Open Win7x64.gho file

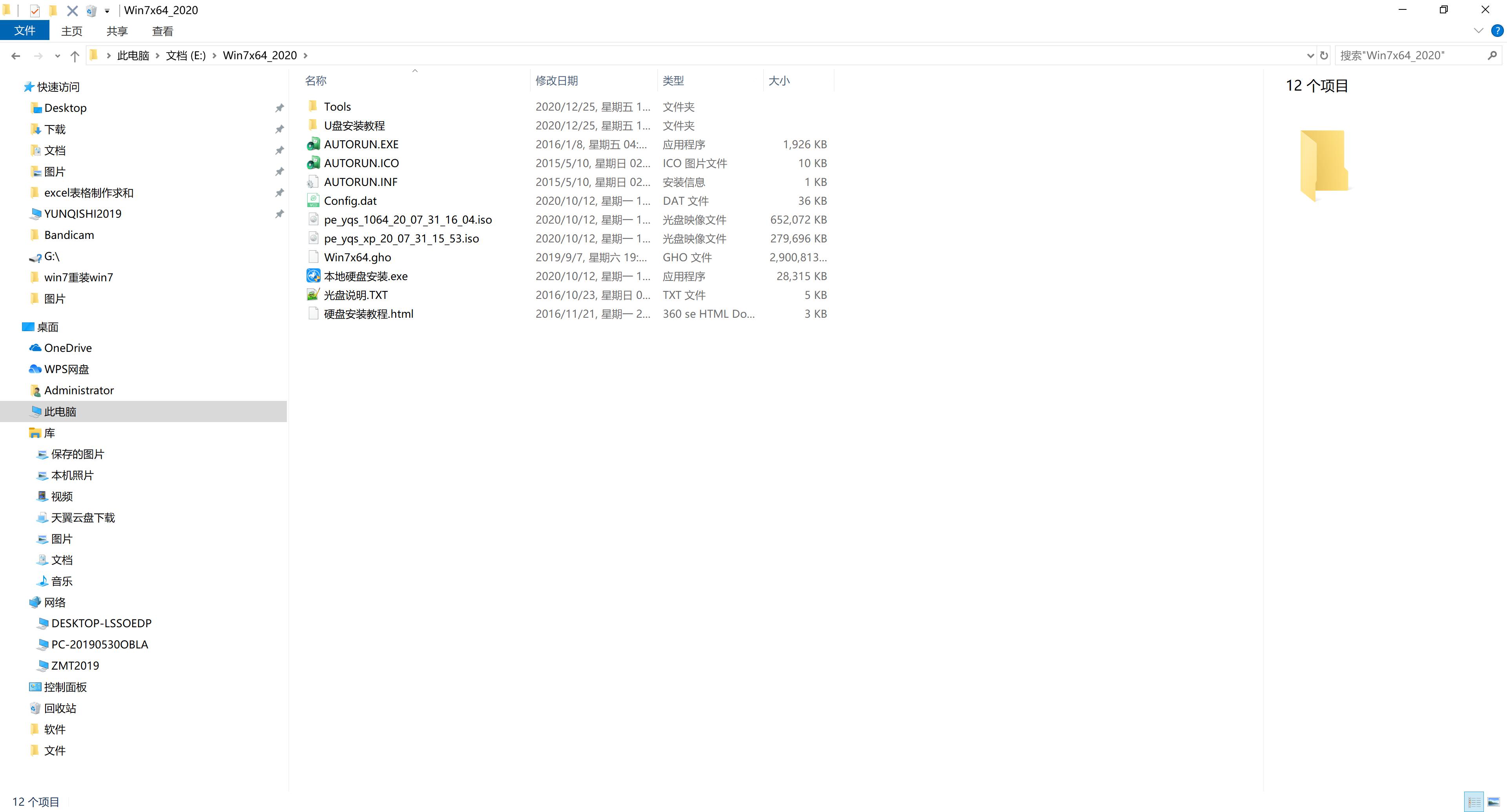pyautogui.click(x=357, y=257)
